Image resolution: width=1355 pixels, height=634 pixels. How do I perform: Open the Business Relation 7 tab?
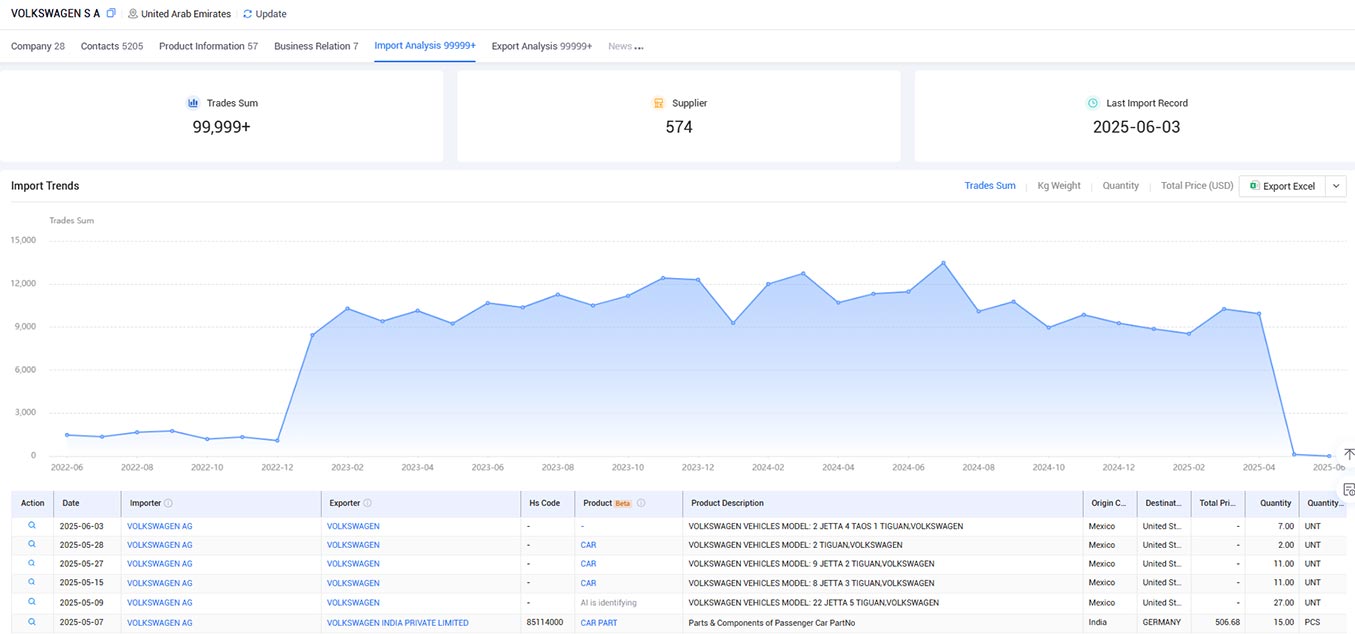pos(316,46)
